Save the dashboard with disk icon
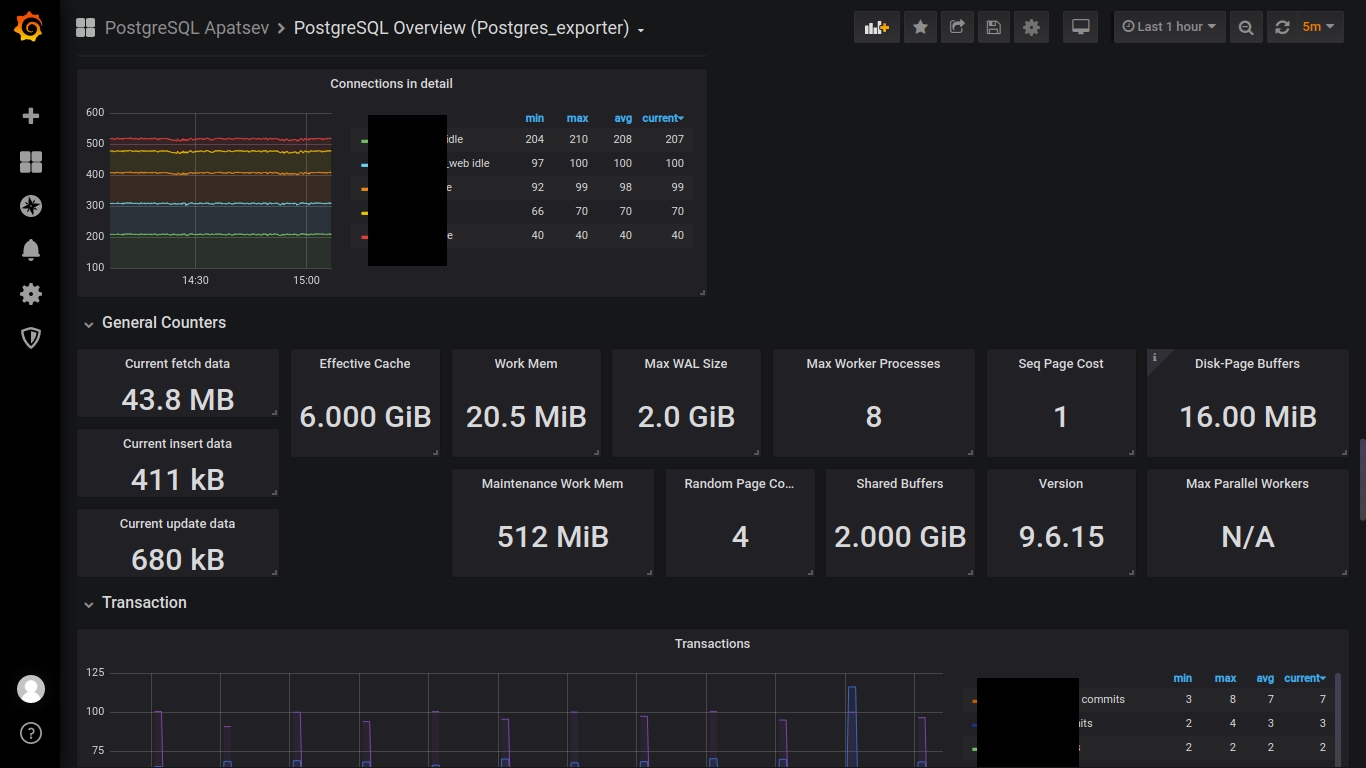The image size is (1366, 768). [993, 27]
